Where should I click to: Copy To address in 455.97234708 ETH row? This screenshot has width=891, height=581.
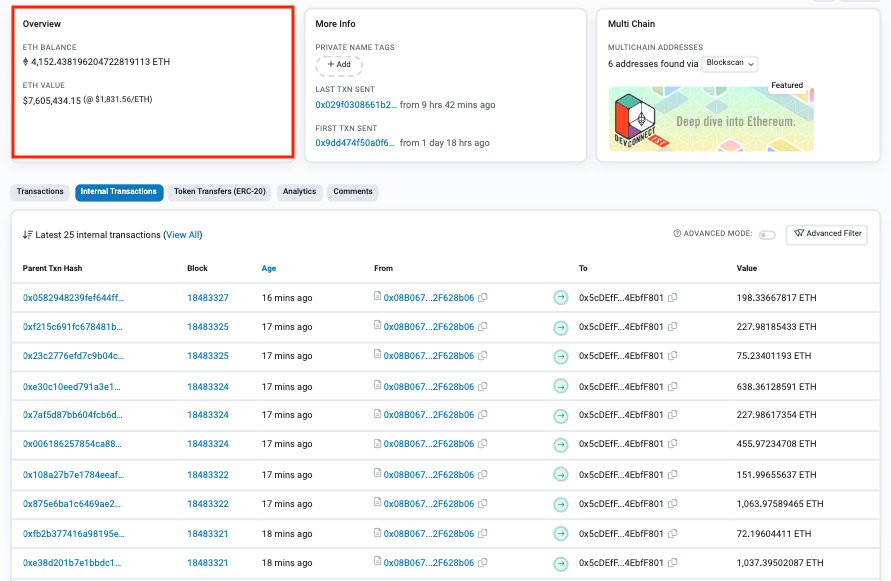tap(672, 443)
